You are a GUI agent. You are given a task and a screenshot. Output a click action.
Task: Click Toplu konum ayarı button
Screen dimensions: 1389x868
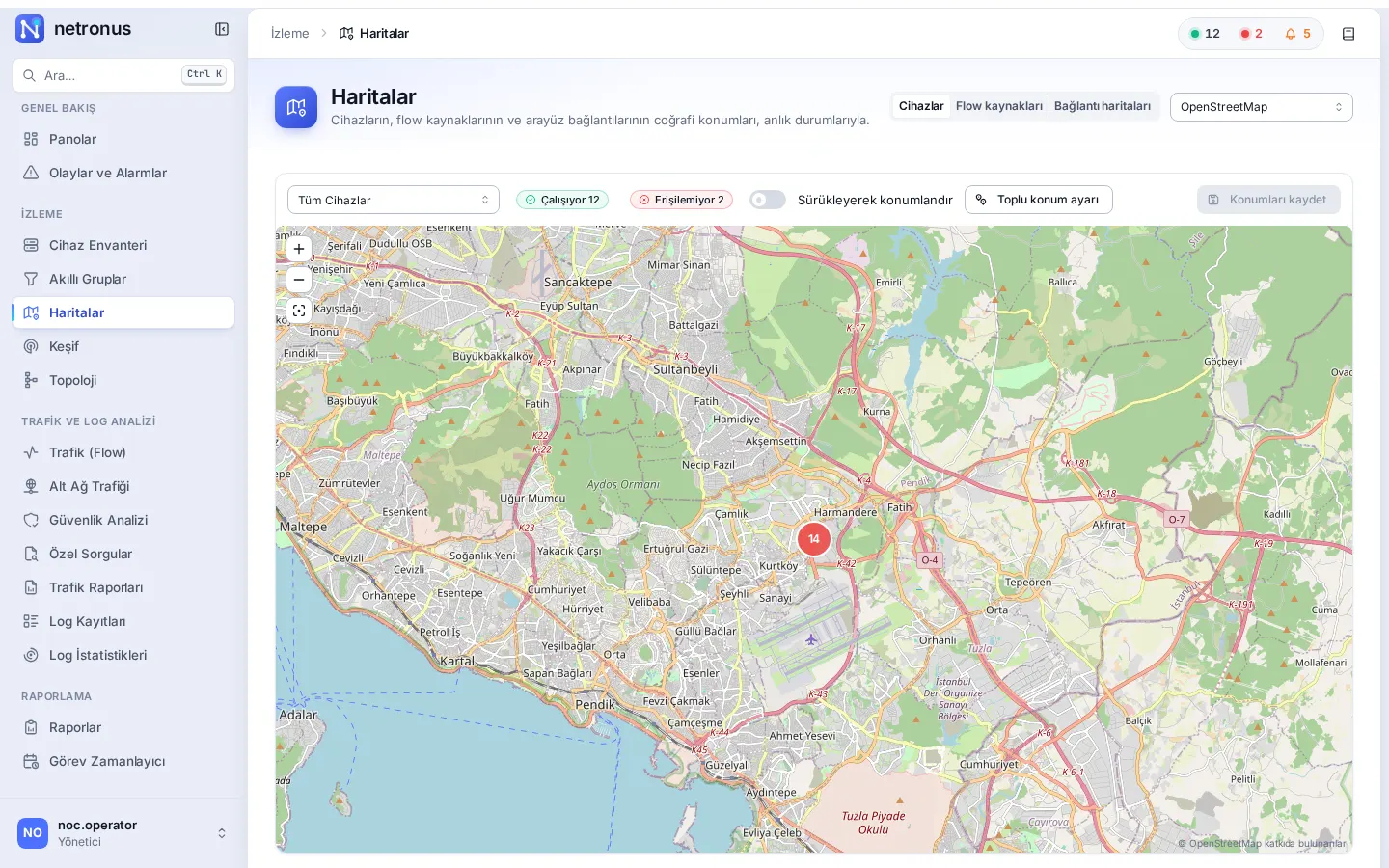tap(1039, 200)
